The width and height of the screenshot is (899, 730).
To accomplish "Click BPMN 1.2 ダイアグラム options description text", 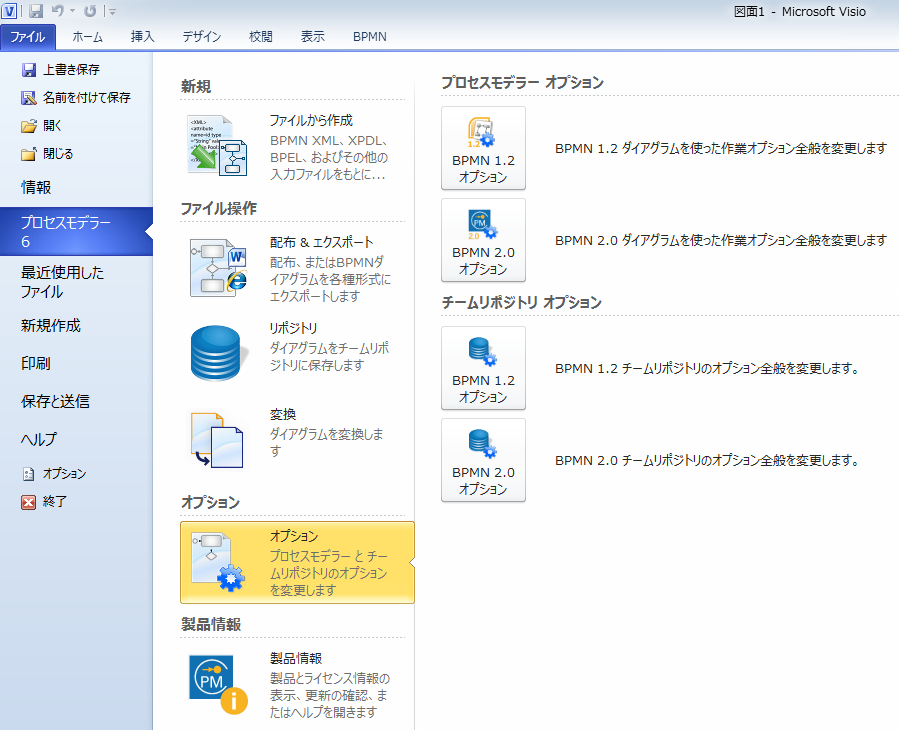I will click(x=721, y=149).
